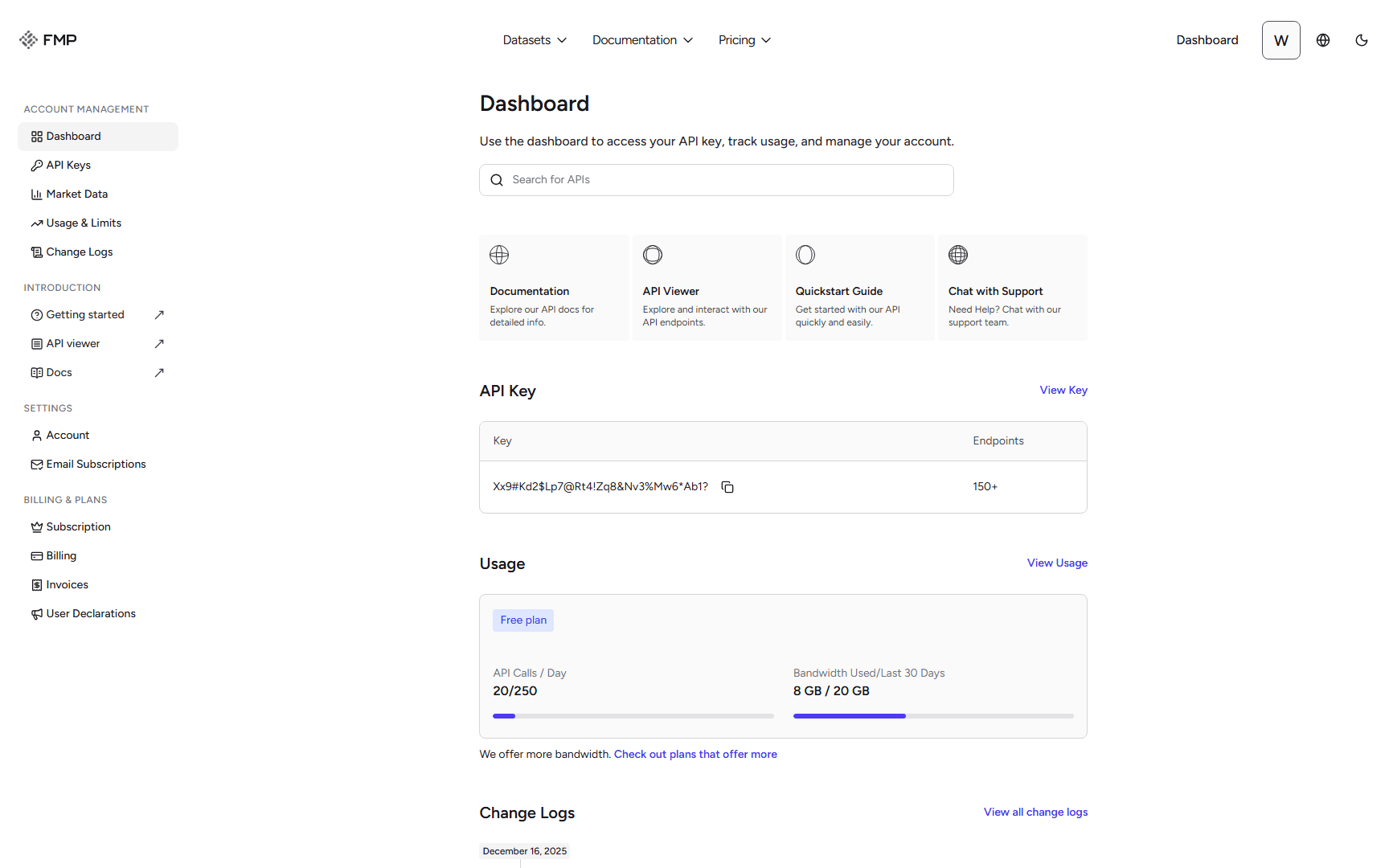1389x868 pixels.
Task: Click Check out plans that offer more
Action: click(695, 755)
